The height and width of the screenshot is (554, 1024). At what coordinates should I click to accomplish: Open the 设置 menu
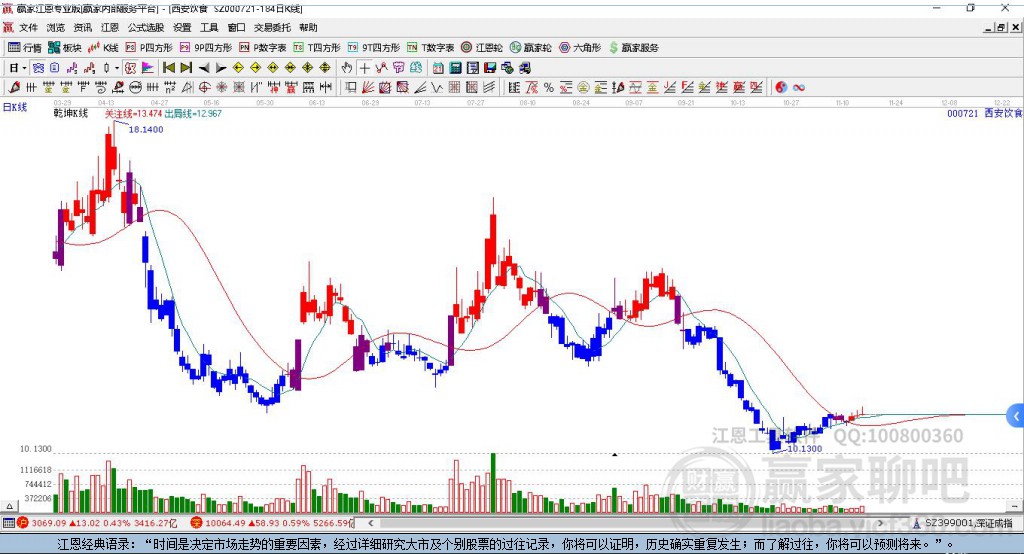(x=182, y=27)
